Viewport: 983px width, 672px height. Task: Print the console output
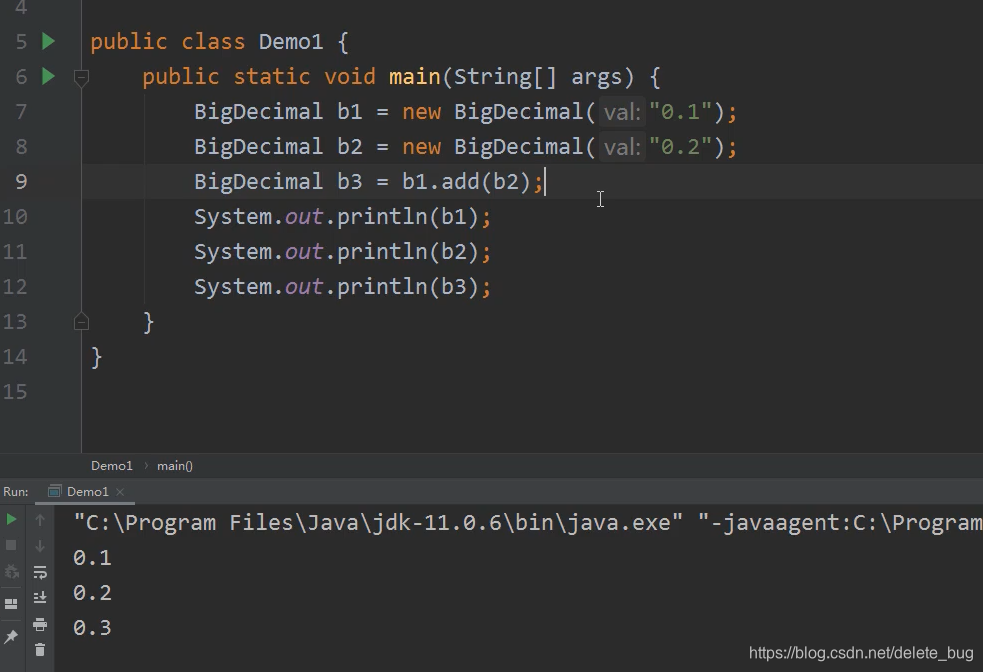coord(40,624)
